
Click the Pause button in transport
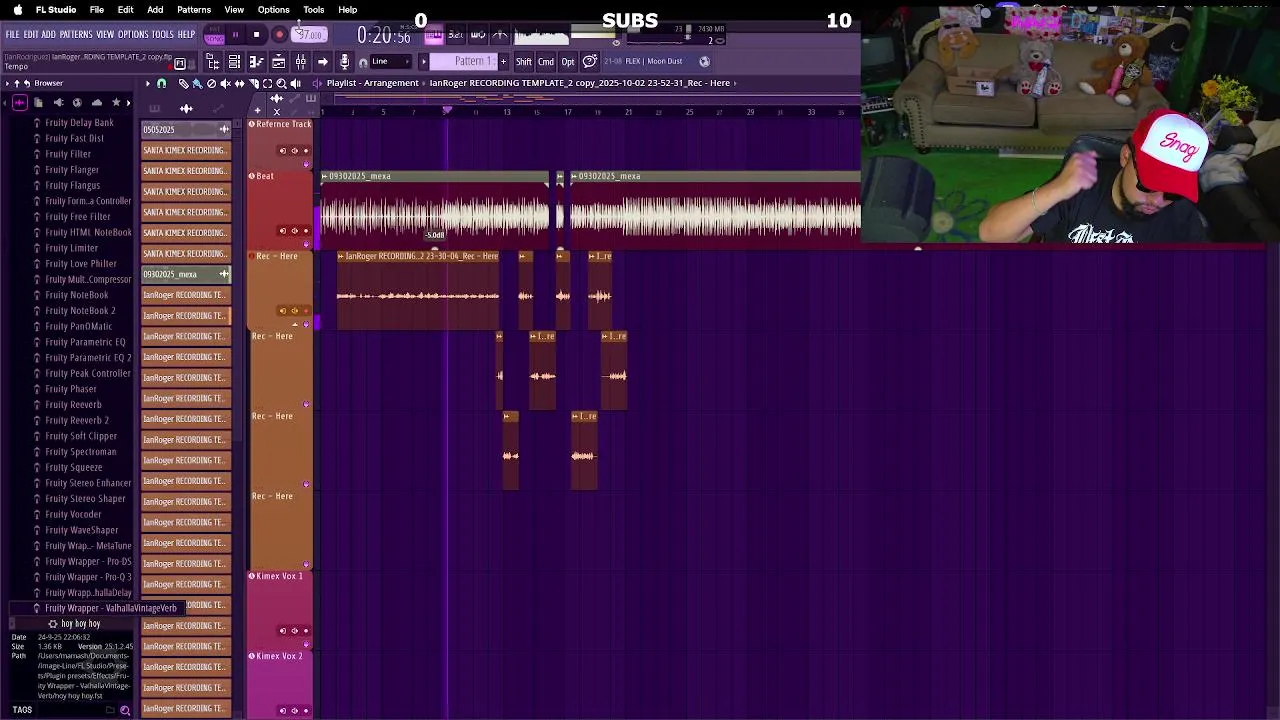(x=235, y=35)
